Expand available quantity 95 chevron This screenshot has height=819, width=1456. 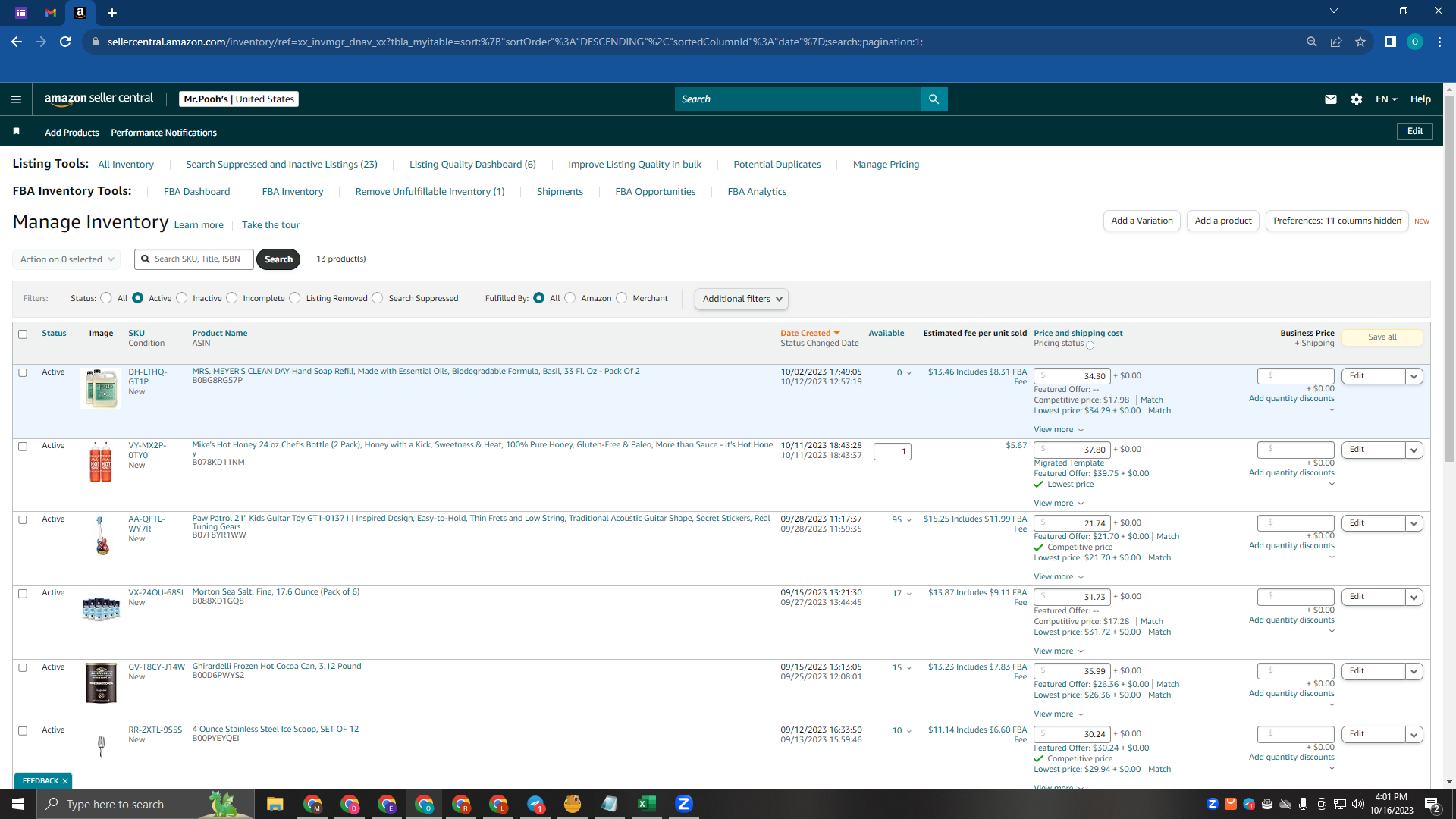[909, 520]
